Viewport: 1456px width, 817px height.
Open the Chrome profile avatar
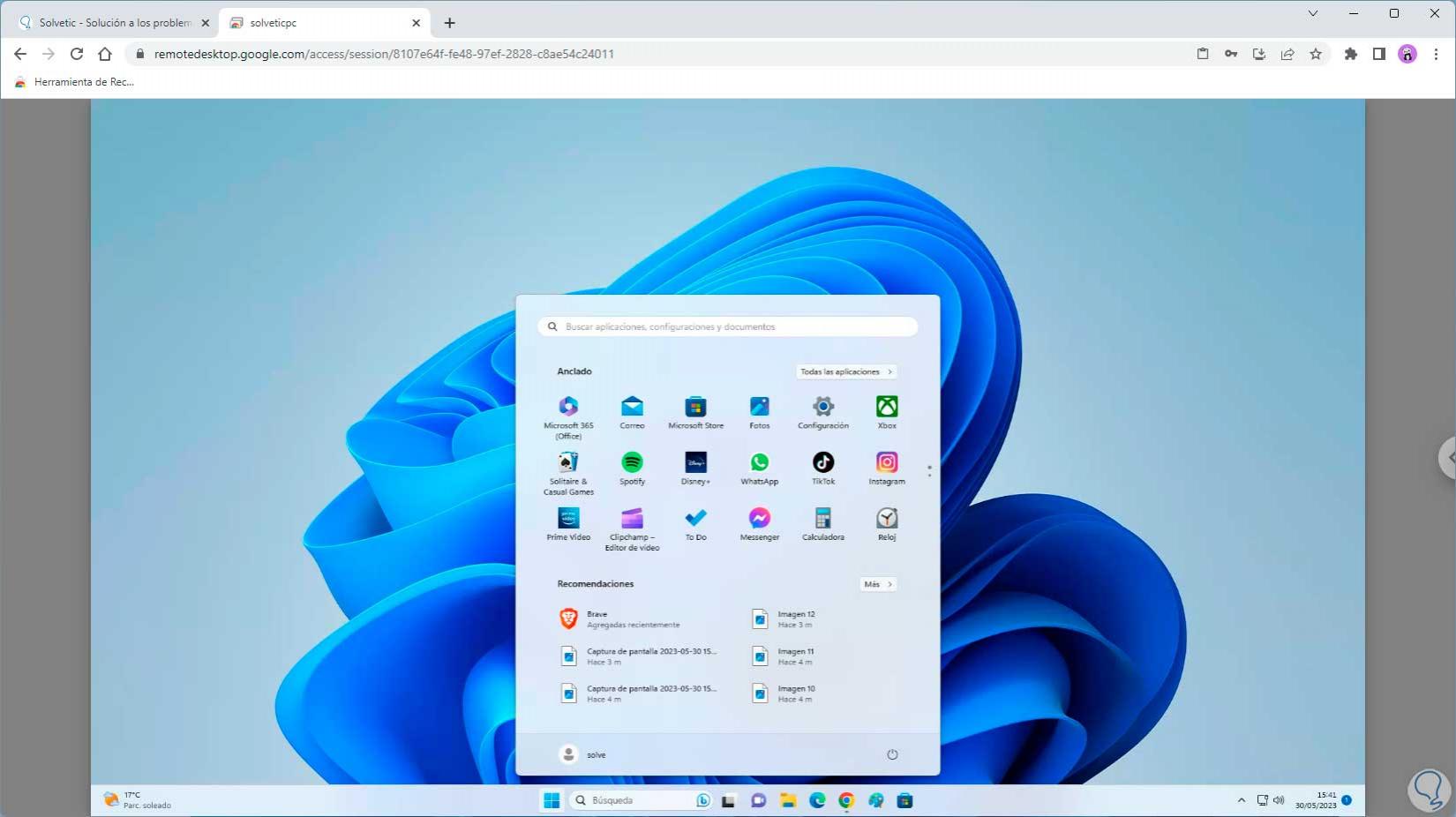pos(1407,54)
